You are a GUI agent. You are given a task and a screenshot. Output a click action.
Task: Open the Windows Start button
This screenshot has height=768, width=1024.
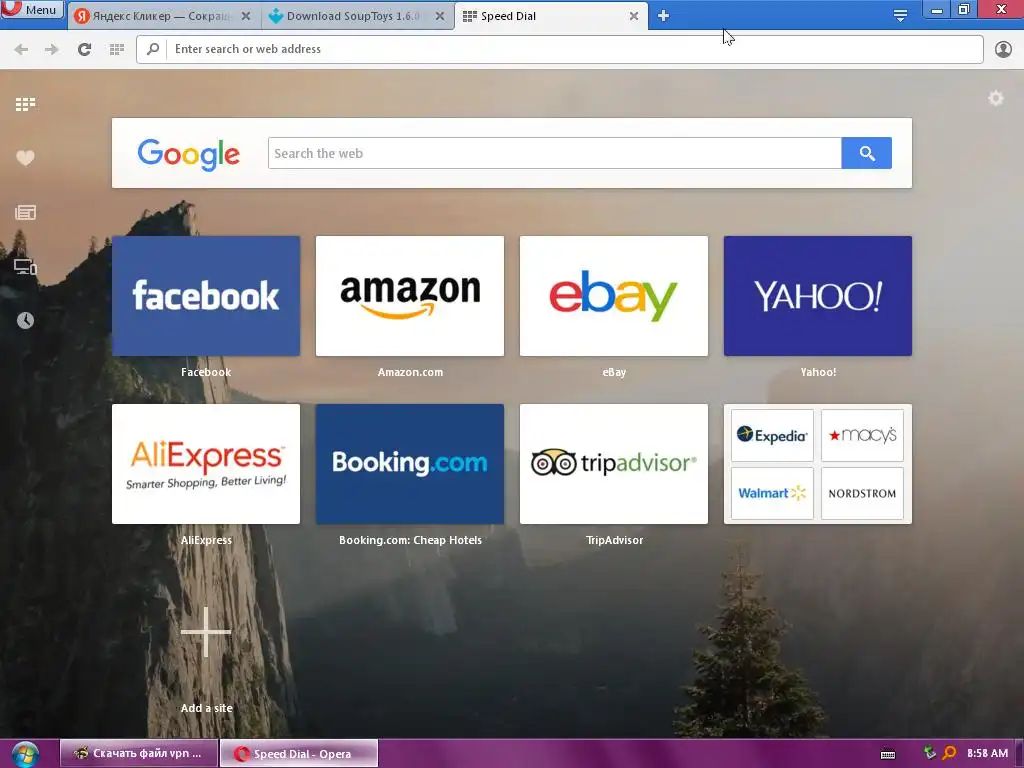[x=25, y=754]
